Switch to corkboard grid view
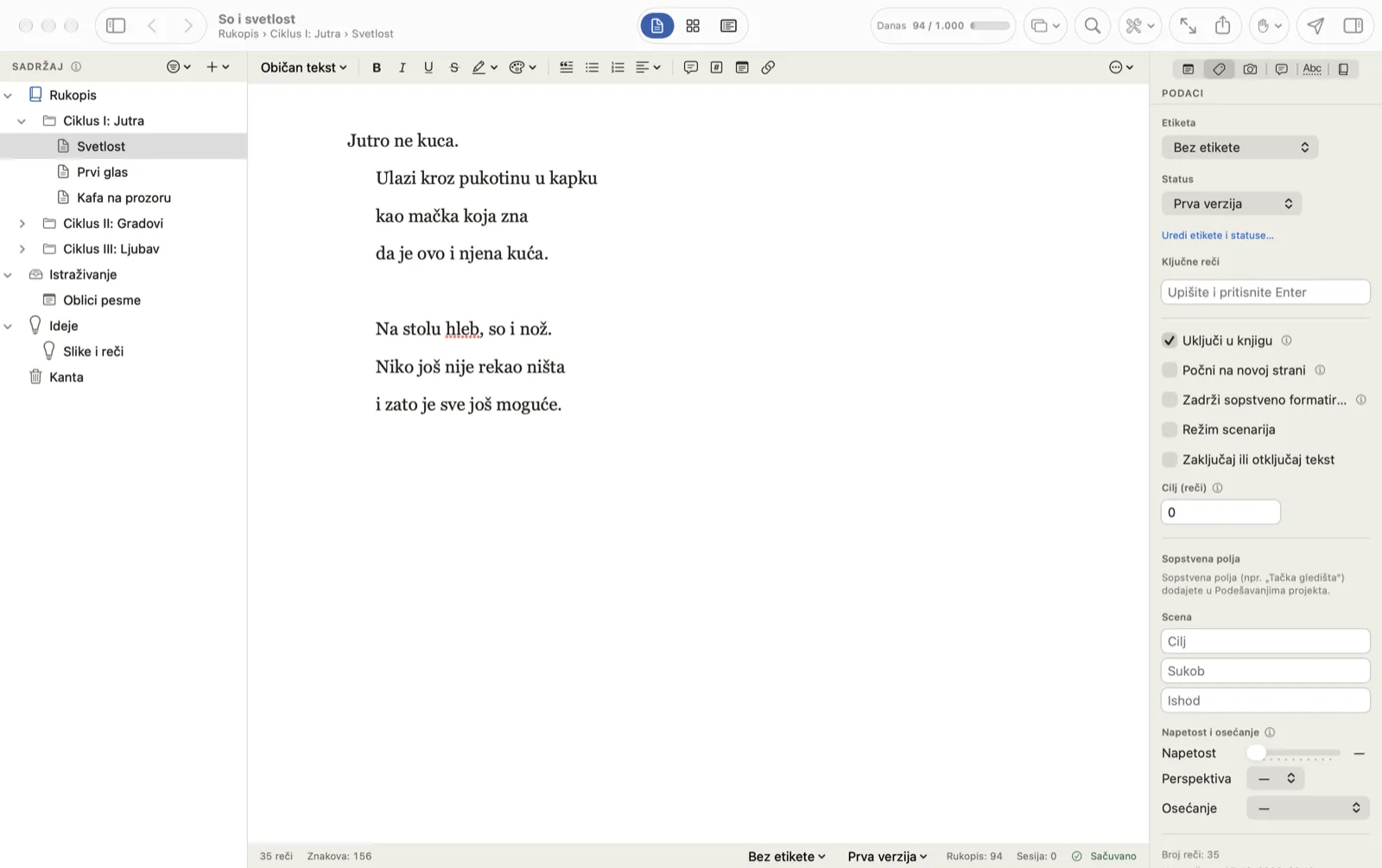 pyautogui.click(x=693, y=26)
